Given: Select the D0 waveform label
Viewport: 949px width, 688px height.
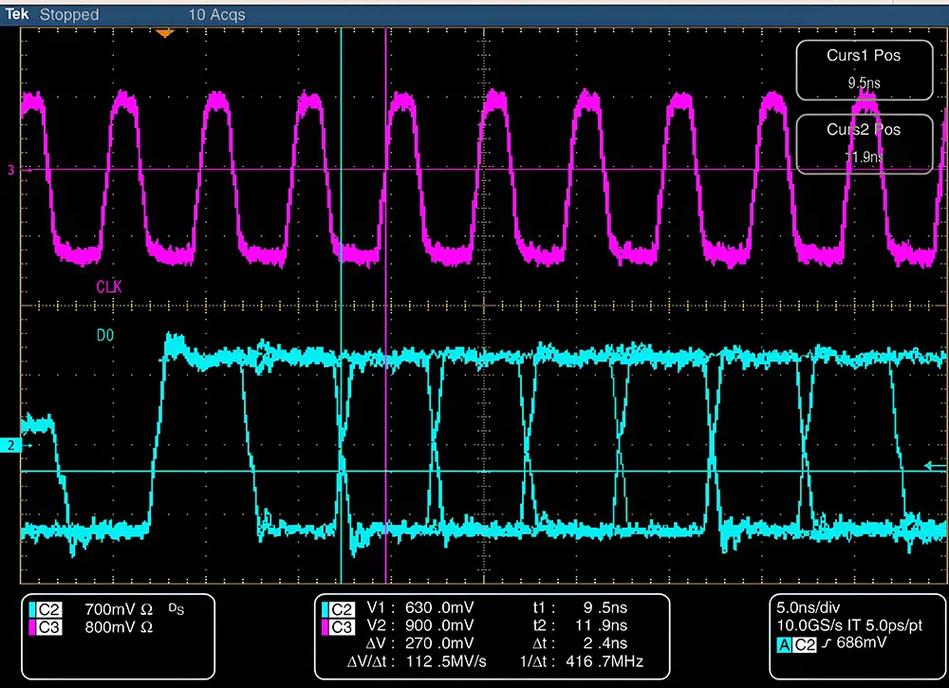Looking at the screenshot, I should pos(105,337).
